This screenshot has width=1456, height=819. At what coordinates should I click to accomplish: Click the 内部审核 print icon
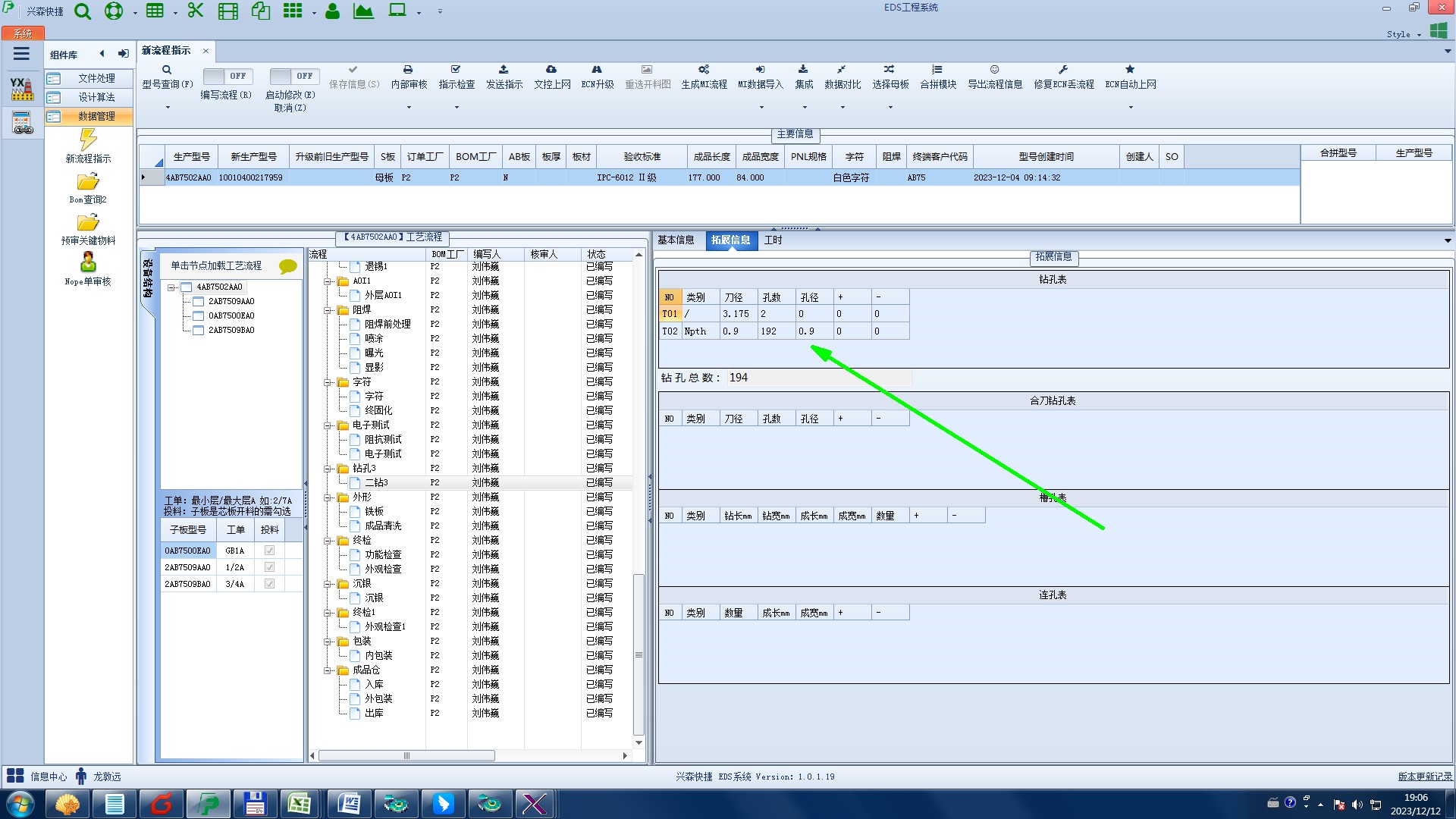coord(408,70)
